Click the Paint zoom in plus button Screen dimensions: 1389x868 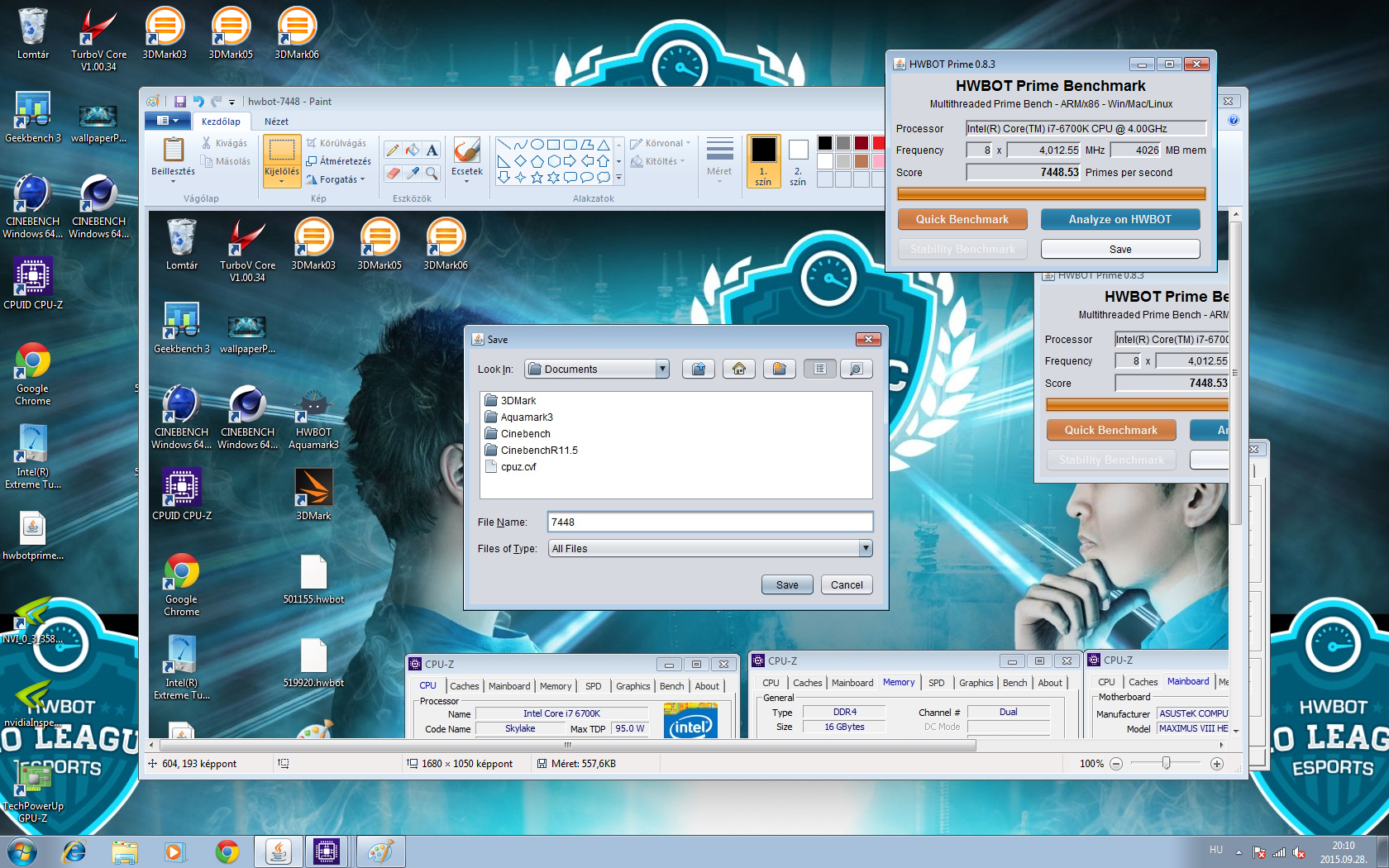(x=1217, y=764)
